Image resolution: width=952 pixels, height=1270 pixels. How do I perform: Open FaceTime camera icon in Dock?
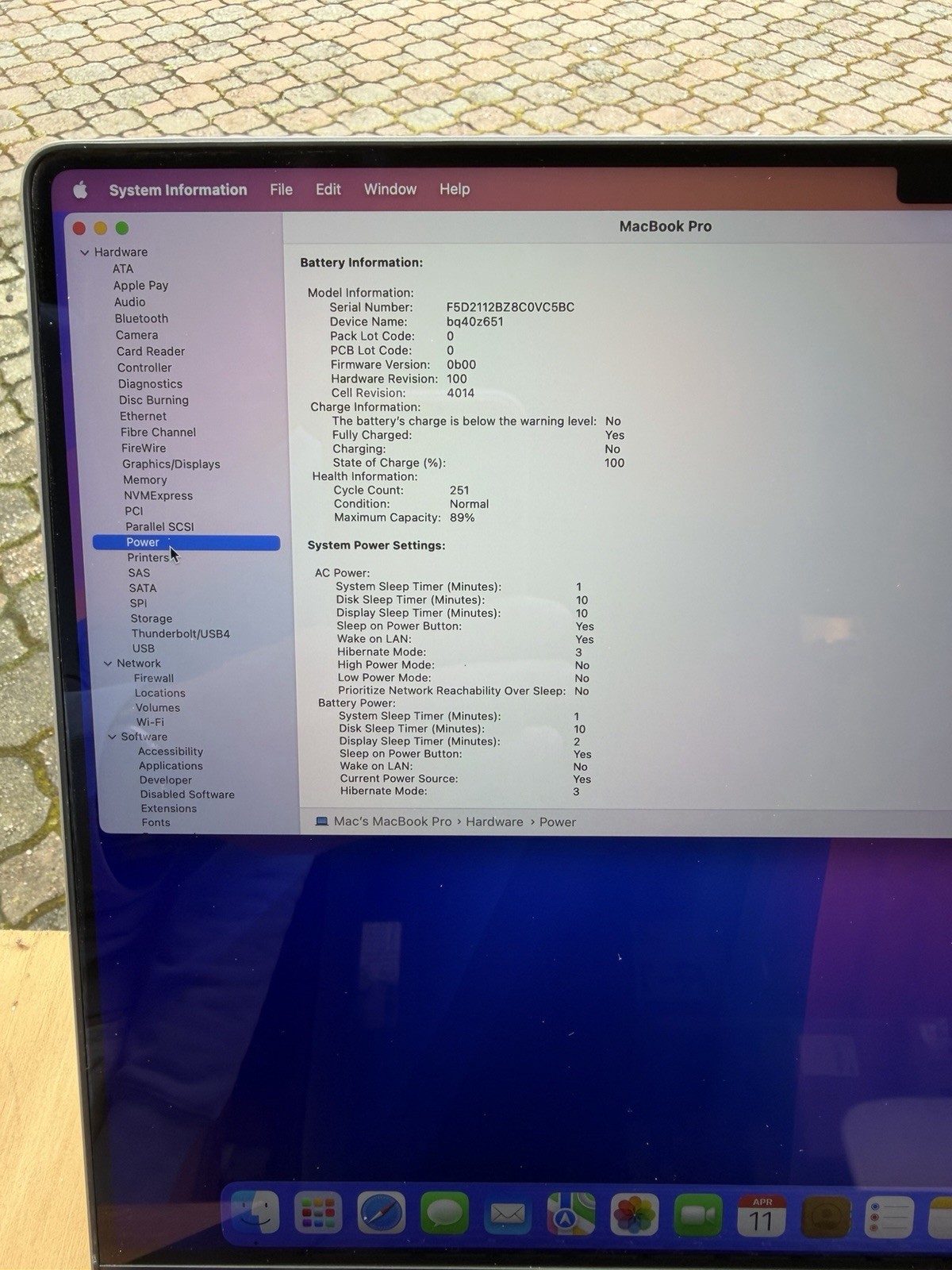point(698,1215)
